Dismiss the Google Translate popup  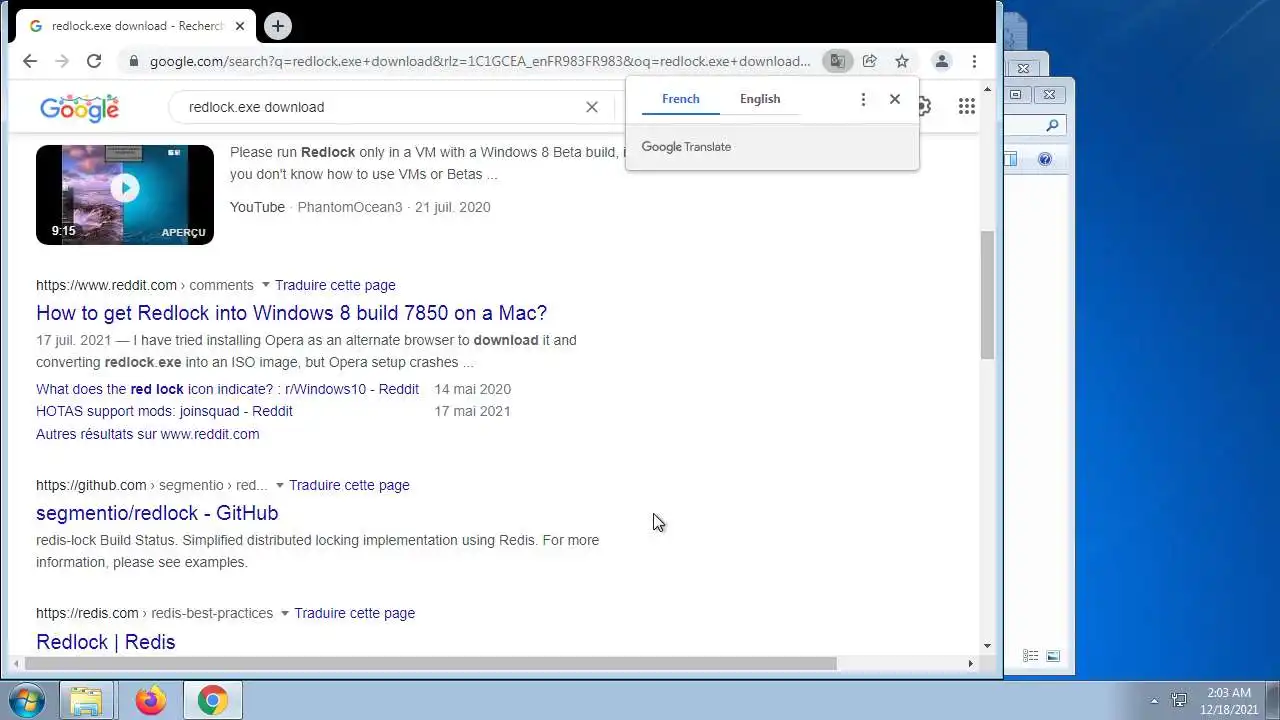point(895,99)
